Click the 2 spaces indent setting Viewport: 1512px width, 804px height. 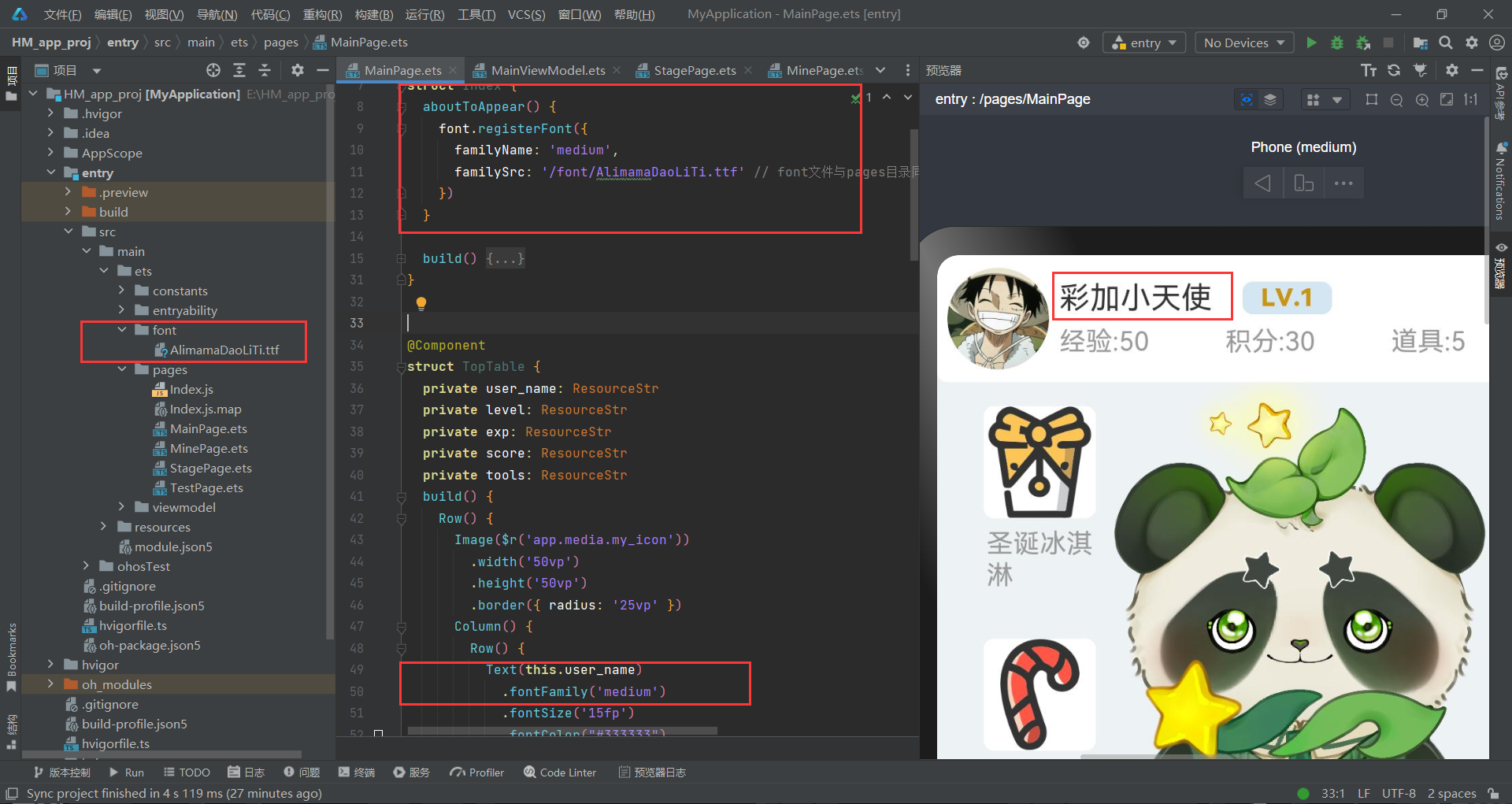tap(1451, 793)
